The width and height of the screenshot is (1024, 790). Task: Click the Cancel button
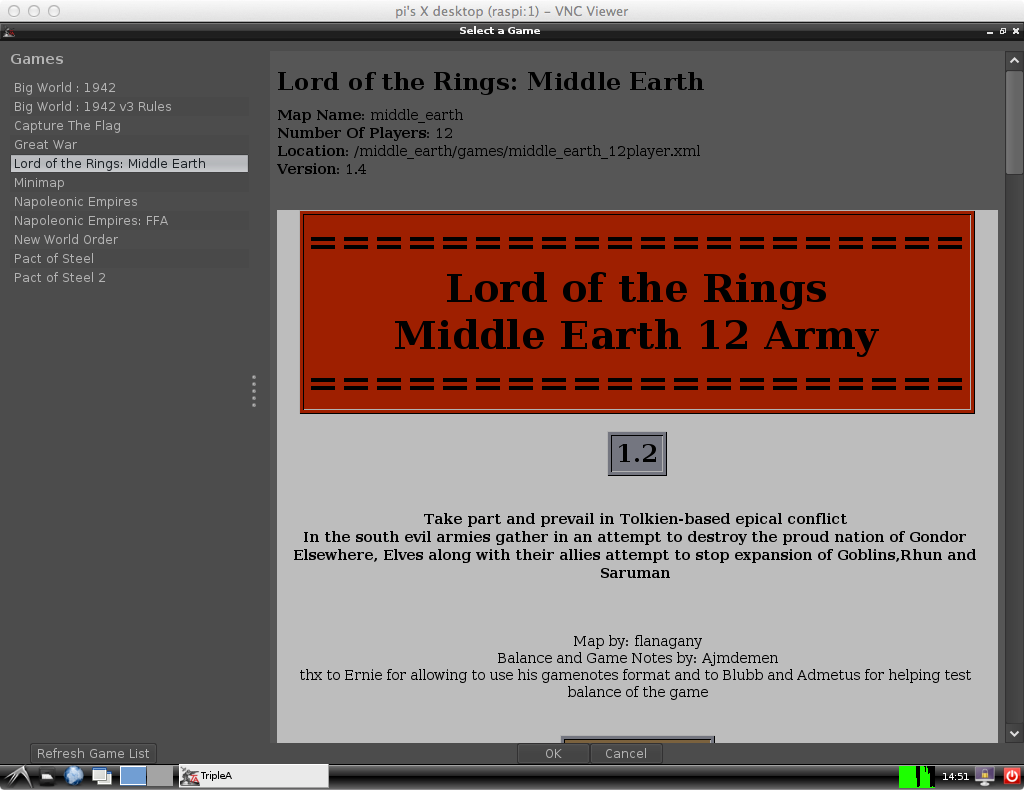[x=626, y=753]
